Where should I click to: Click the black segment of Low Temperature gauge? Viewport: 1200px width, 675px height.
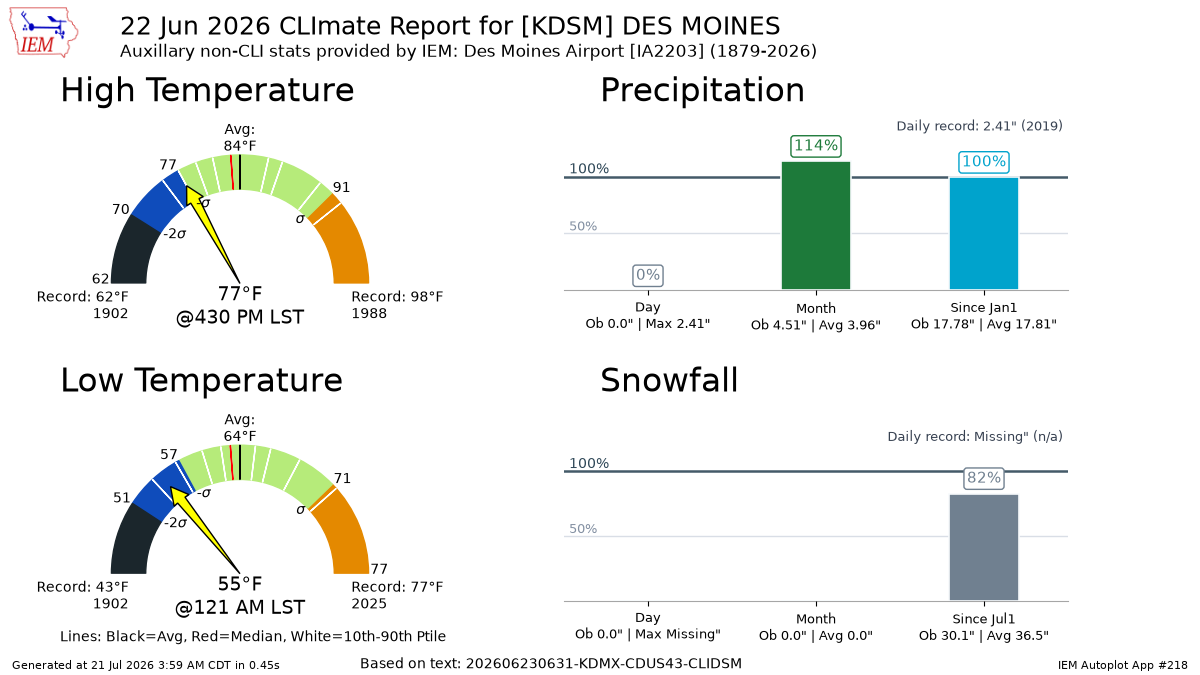click(133, 540)
